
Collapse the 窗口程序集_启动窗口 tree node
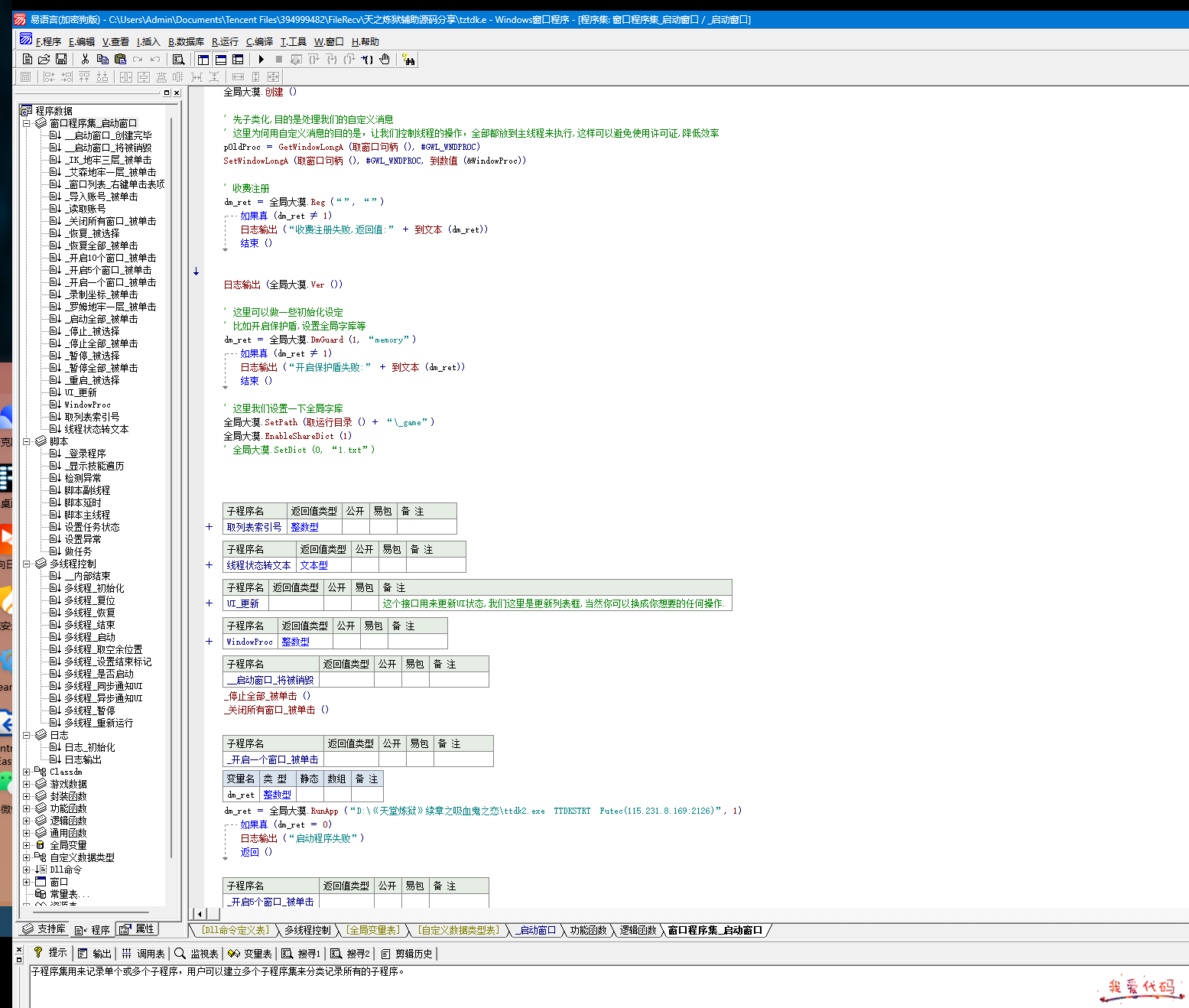26,123
